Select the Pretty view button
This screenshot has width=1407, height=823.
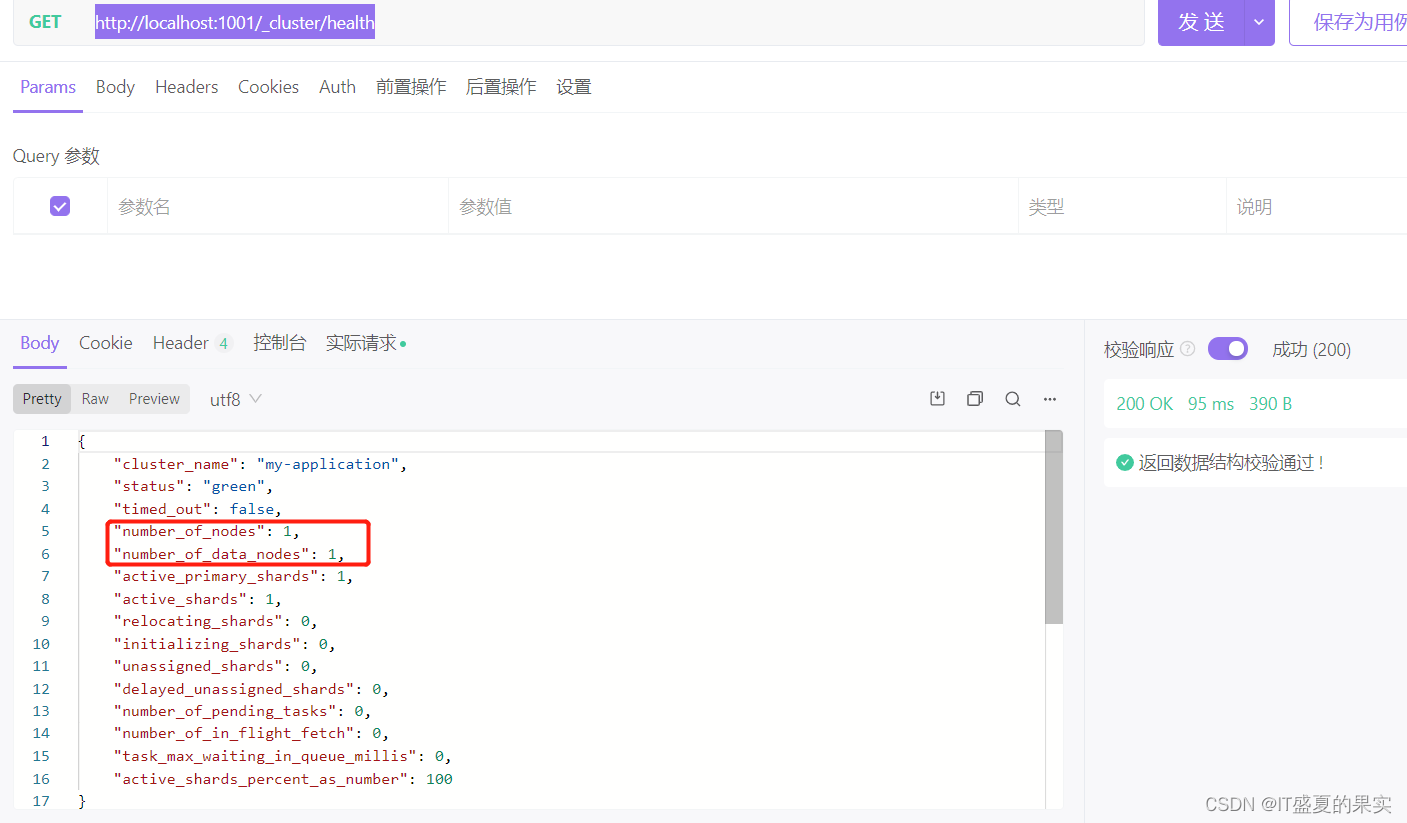click(x=42, y=399)
